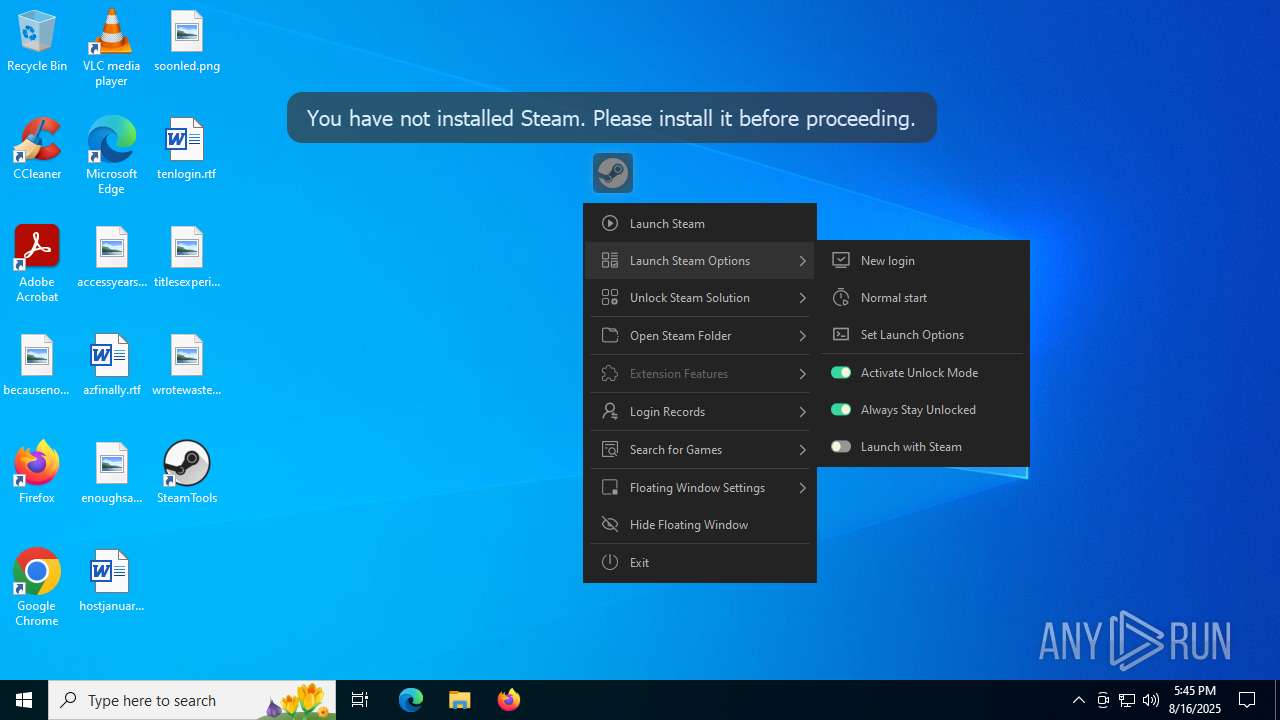Turn off the Always Stay Unlocked switch

coord(841,409)
